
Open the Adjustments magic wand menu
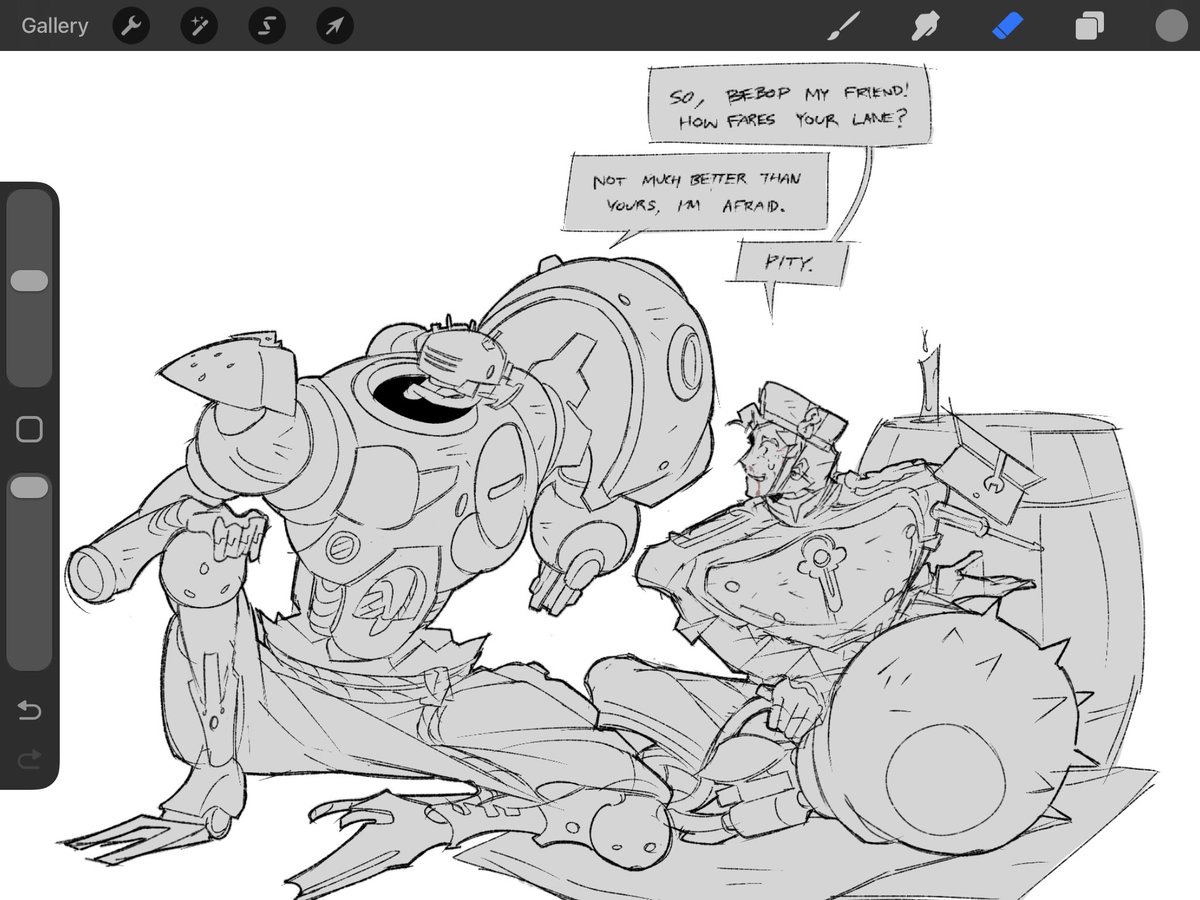point(199,26)
